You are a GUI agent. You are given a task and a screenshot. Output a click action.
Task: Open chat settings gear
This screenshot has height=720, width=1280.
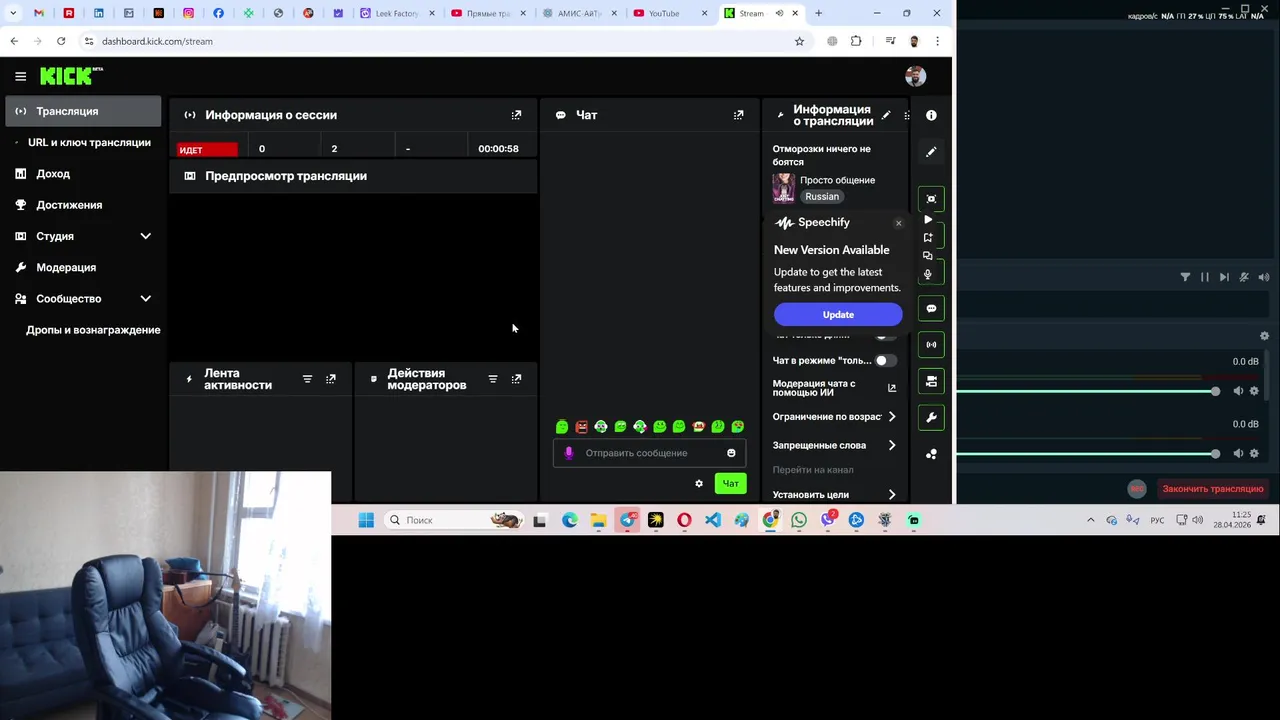(x=699, y=484)
